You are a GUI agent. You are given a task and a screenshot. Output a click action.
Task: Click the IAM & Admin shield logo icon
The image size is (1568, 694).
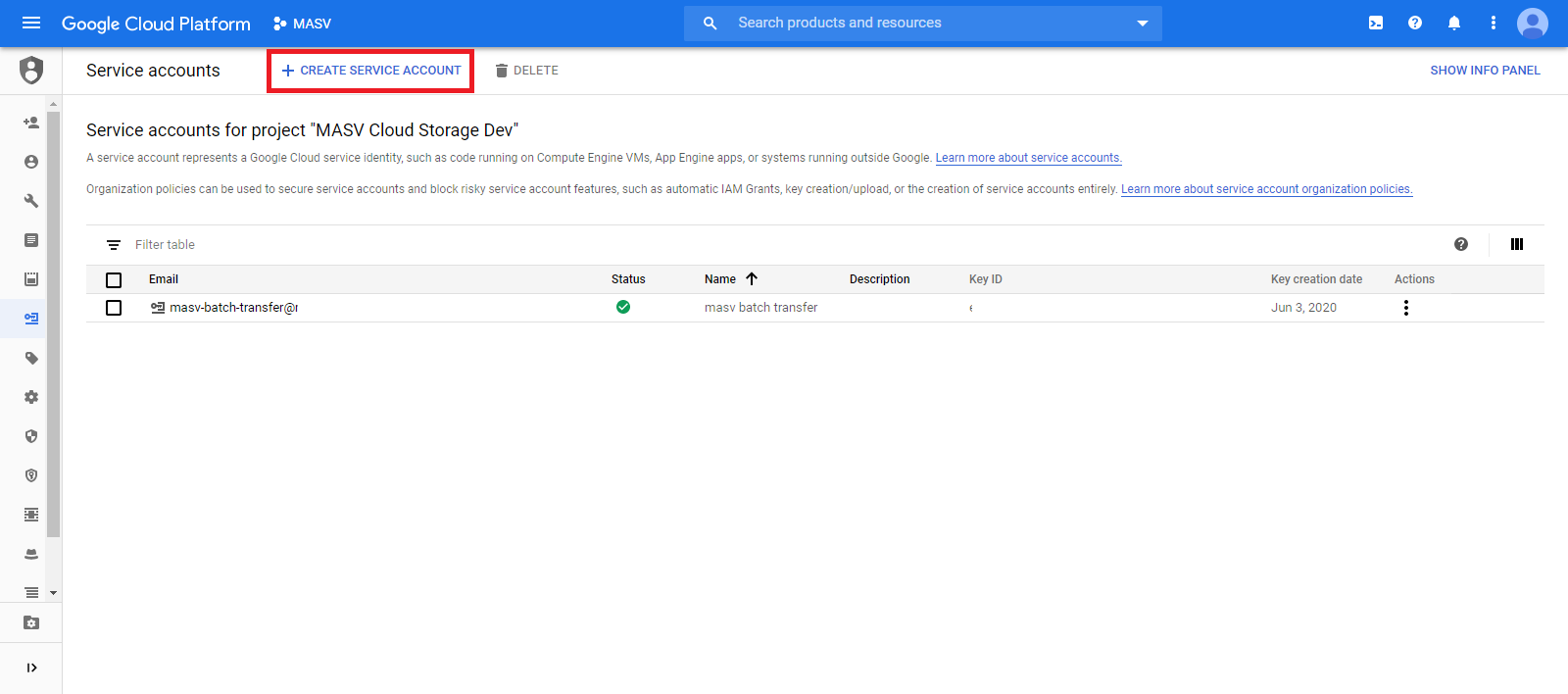pos(31,70)
